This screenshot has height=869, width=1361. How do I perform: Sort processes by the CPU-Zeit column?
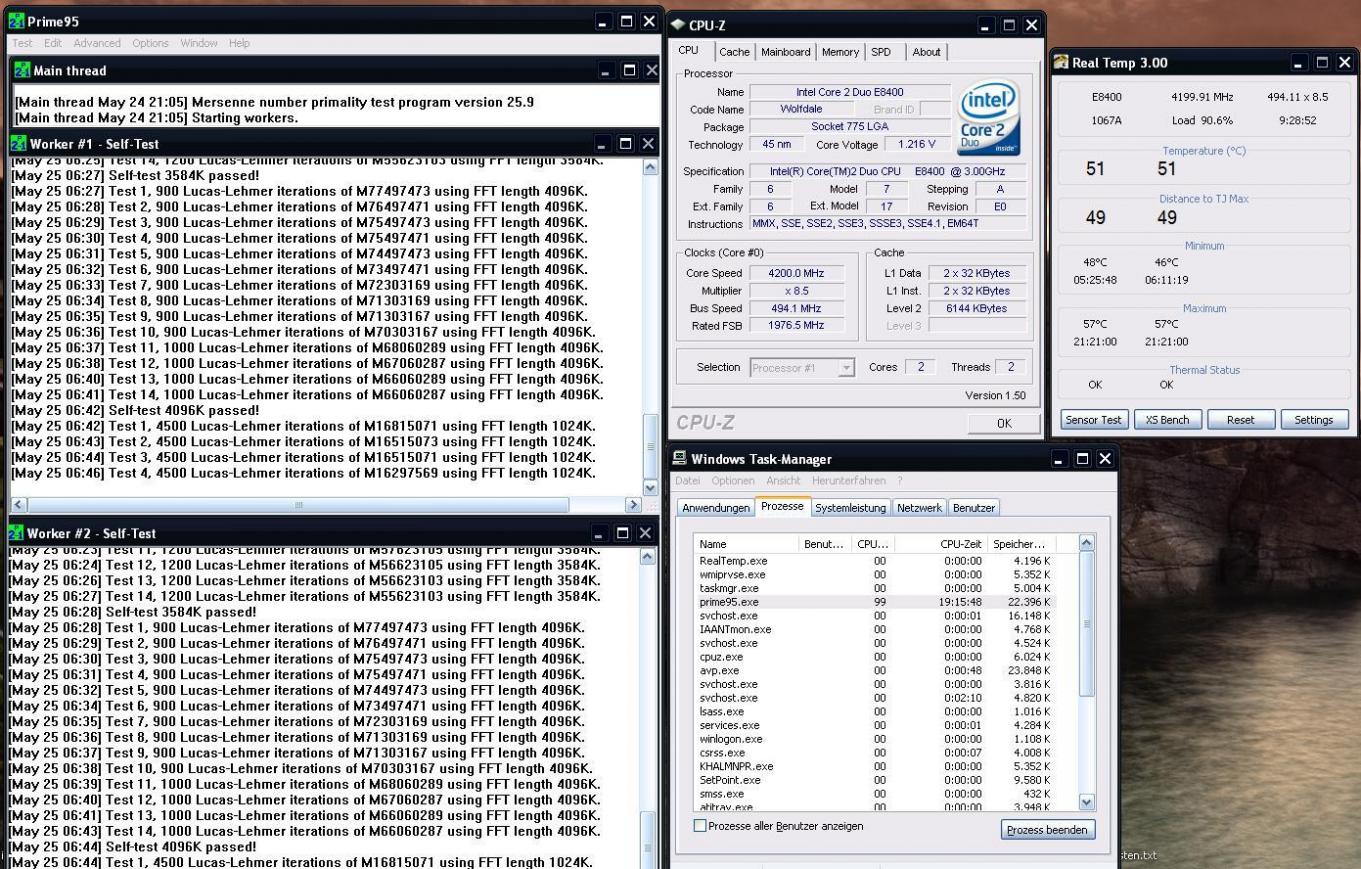click(x=940, y=544)
